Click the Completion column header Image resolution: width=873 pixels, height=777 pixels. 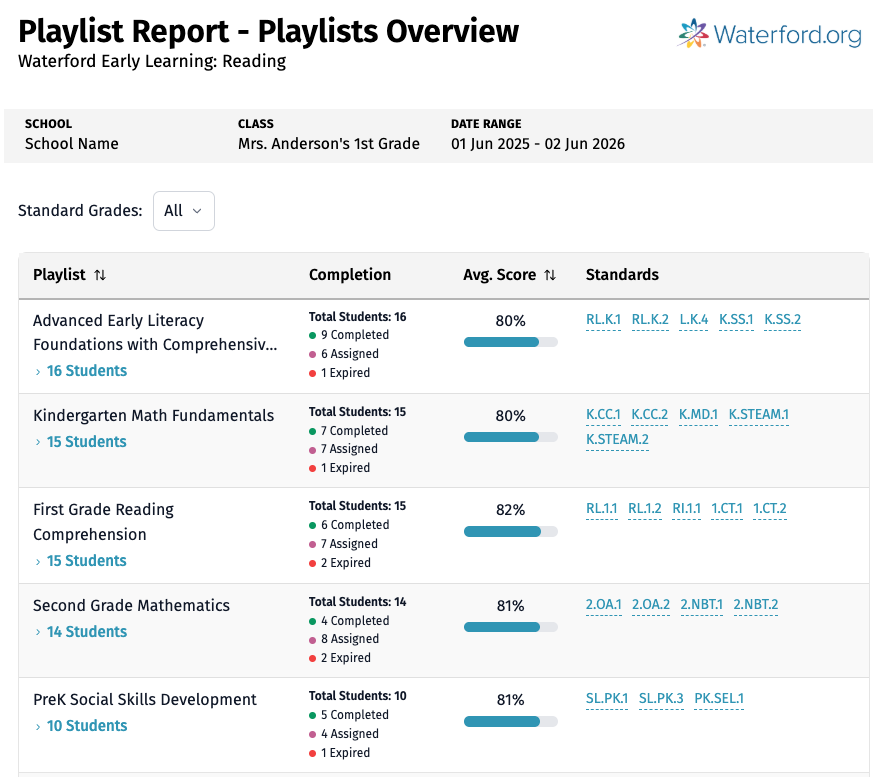350,275
